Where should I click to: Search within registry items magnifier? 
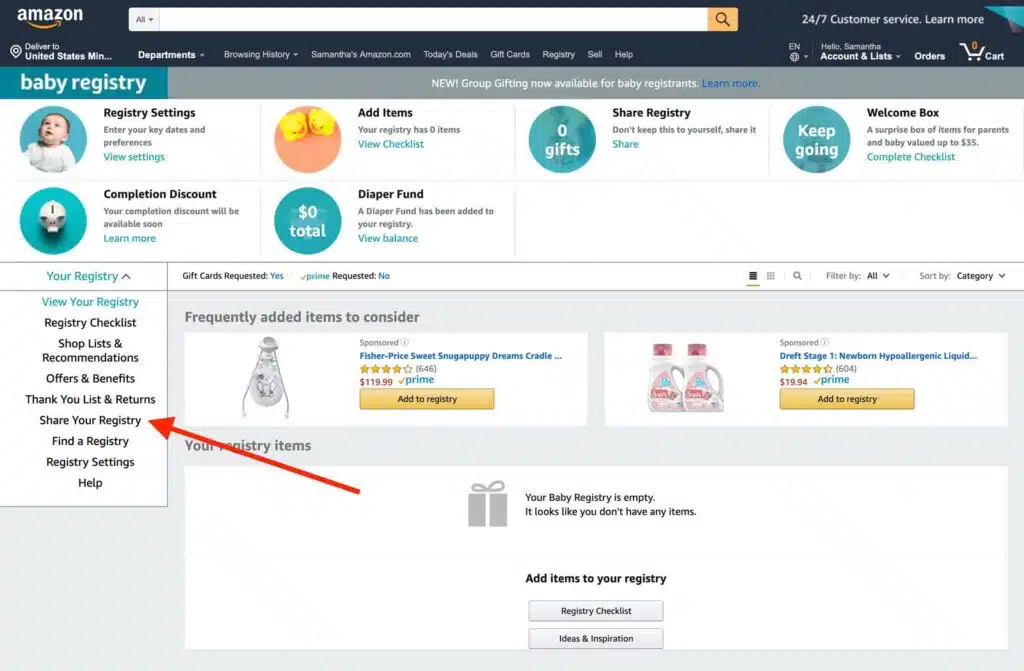point(797,276)
